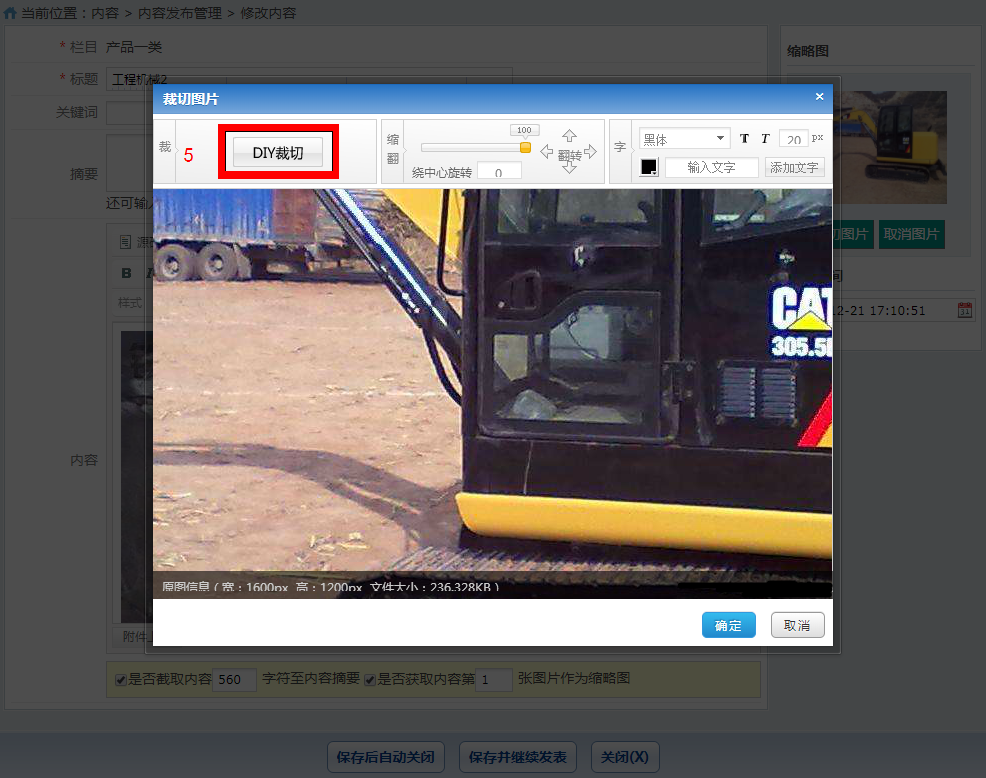The image size is (986, 778).
Task: Click the 关闭(X) button at bottom
Action: coord(625,757)
